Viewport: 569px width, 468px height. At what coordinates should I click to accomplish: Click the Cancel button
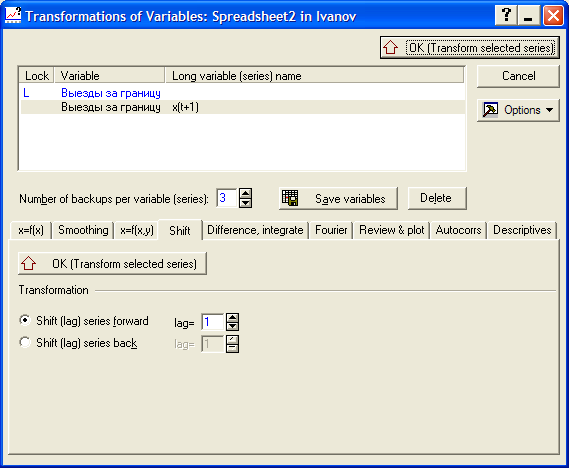518,76
